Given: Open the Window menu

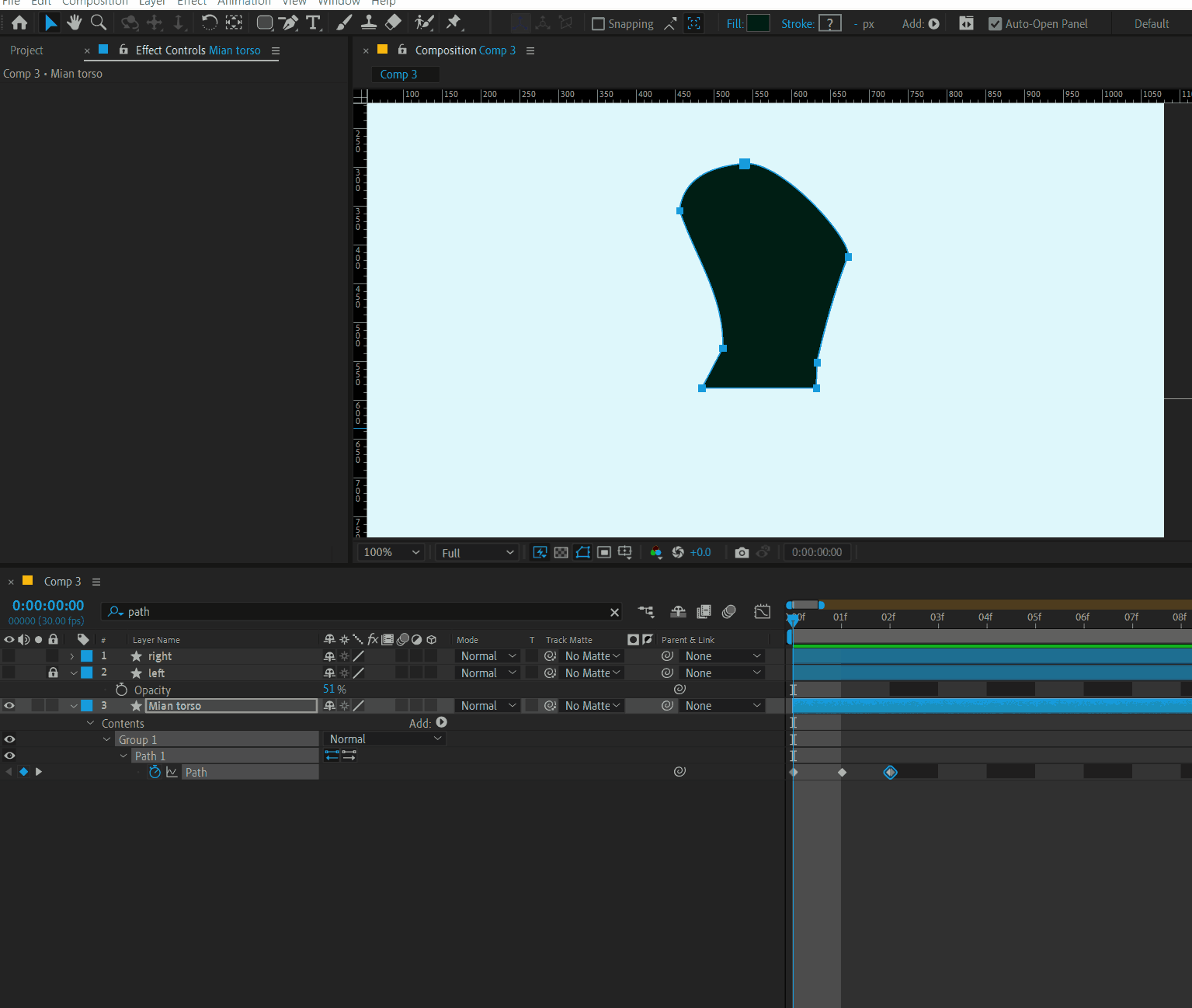Looking at the screenshot, I should coord(339,3).
